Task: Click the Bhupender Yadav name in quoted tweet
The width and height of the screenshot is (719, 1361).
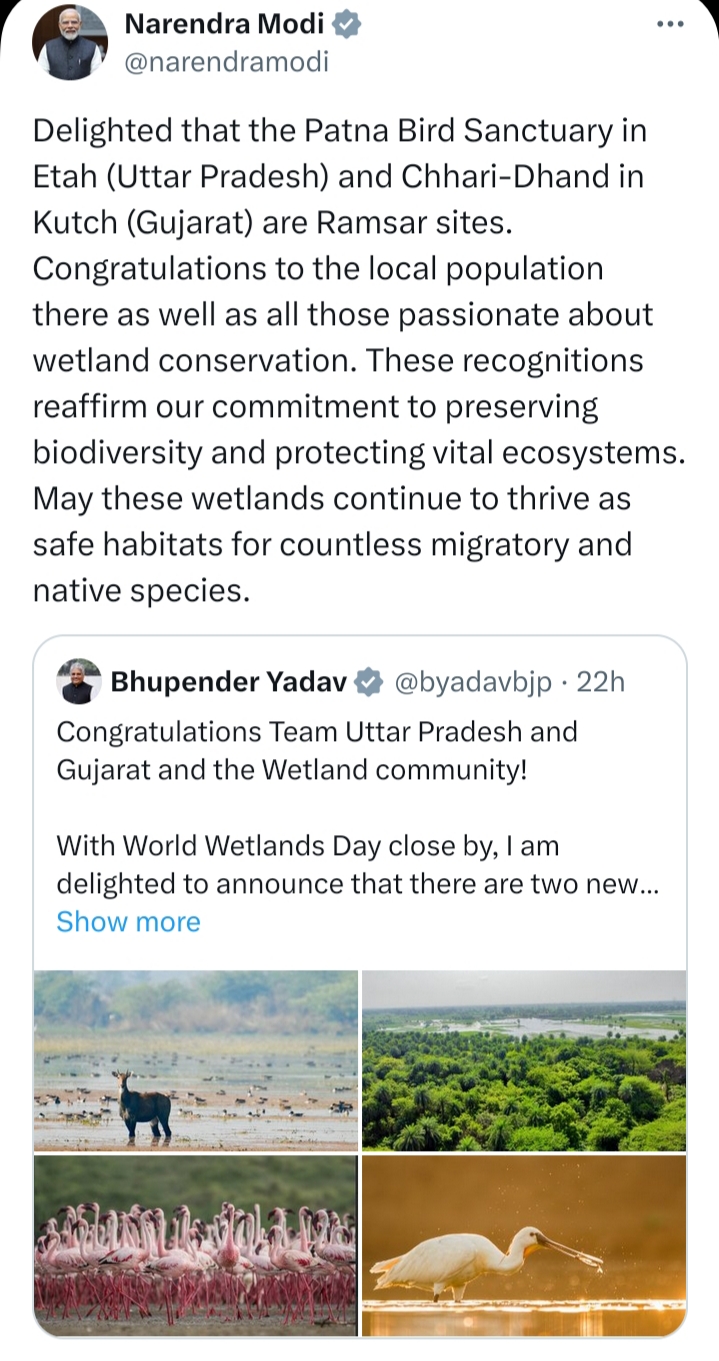Action: pyautogui.click(x=228, y=682)
